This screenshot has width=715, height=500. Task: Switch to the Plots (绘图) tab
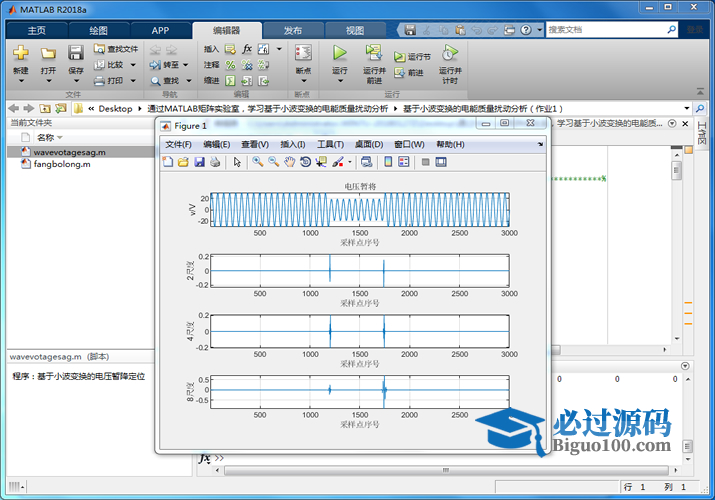[98, 31]
